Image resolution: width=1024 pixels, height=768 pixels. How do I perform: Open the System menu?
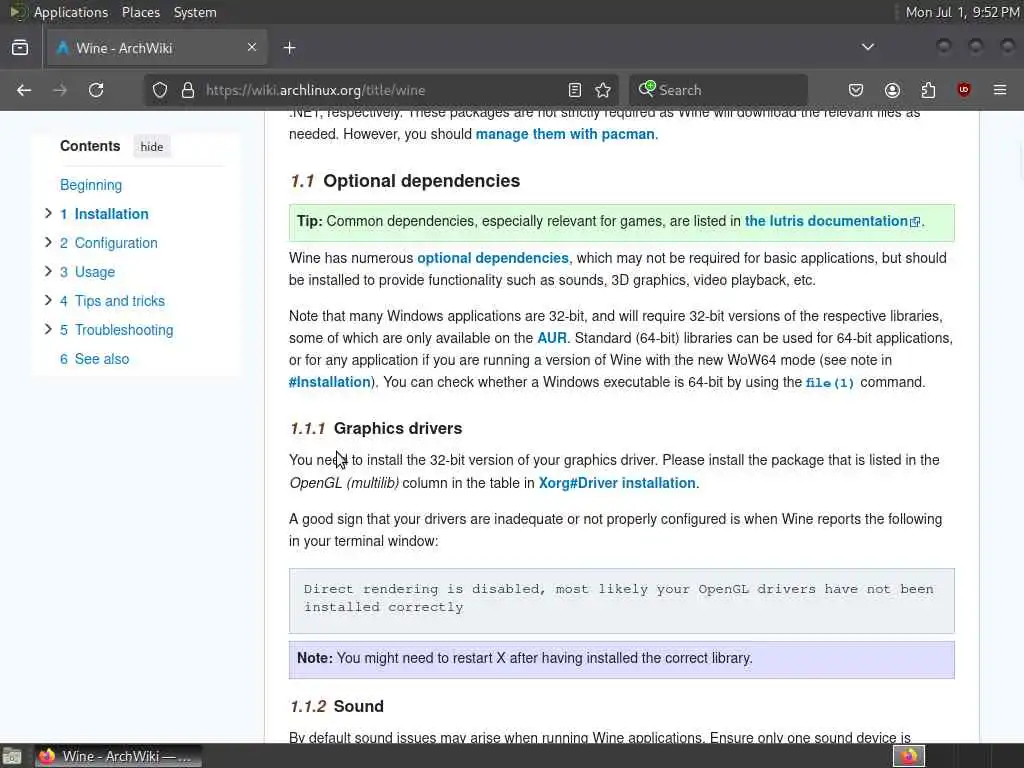(x=195, y=12)
